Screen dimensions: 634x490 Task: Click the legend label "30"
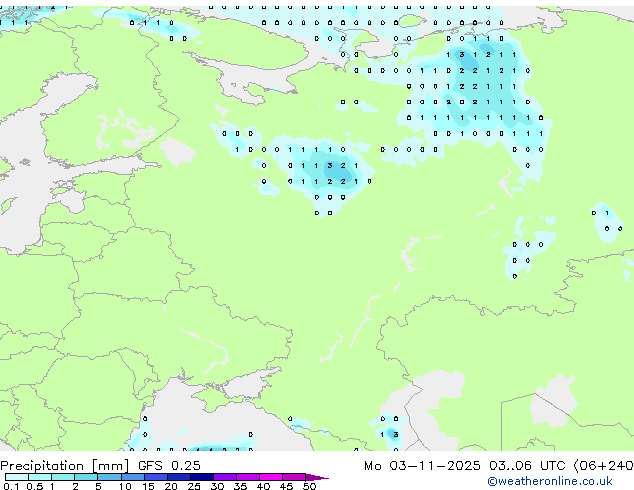[x=217, y=486]
